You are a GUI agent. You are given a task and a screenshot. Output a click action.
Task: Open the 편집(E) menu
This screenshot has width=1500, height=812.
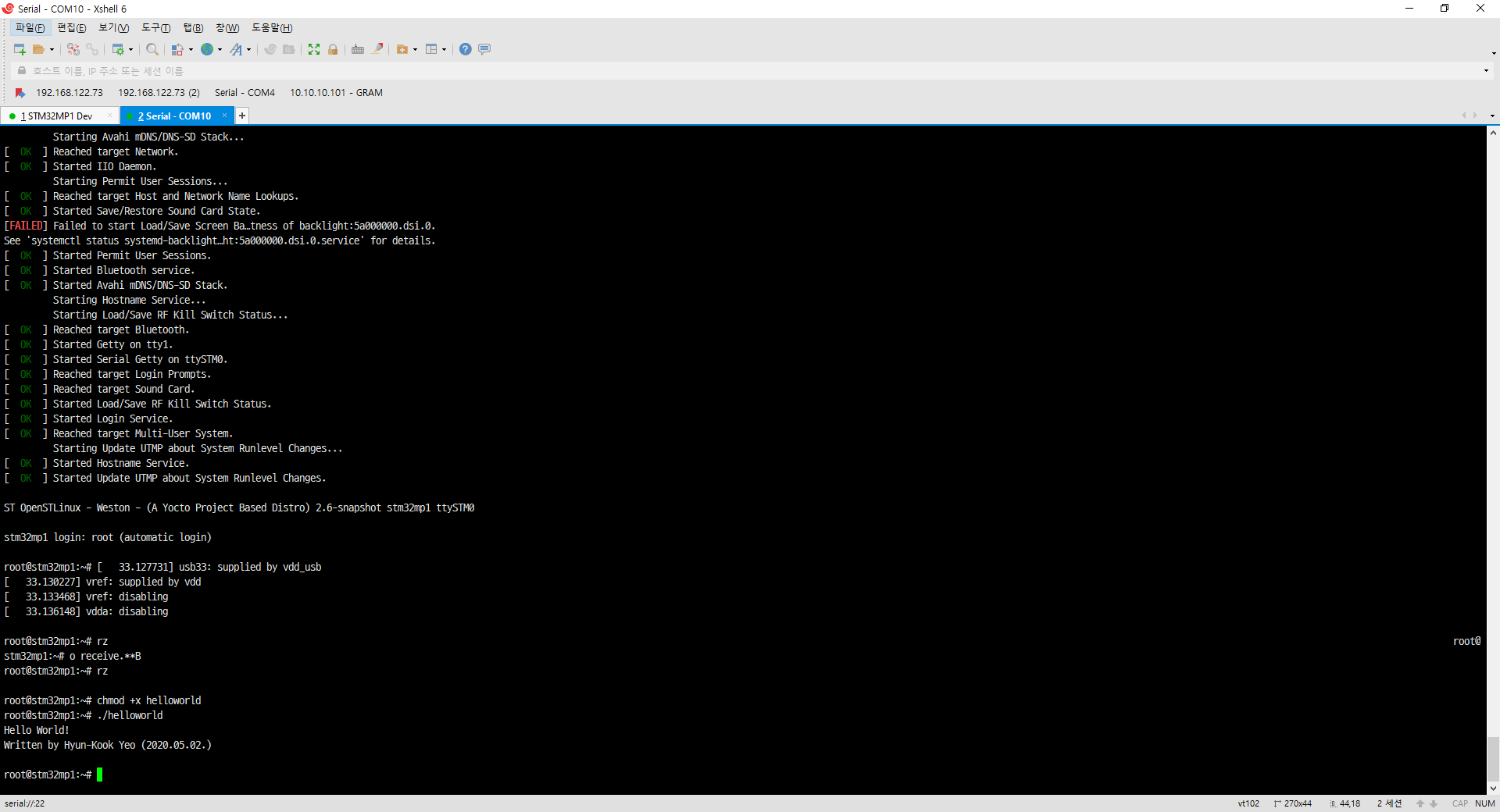tap(72, 28)
